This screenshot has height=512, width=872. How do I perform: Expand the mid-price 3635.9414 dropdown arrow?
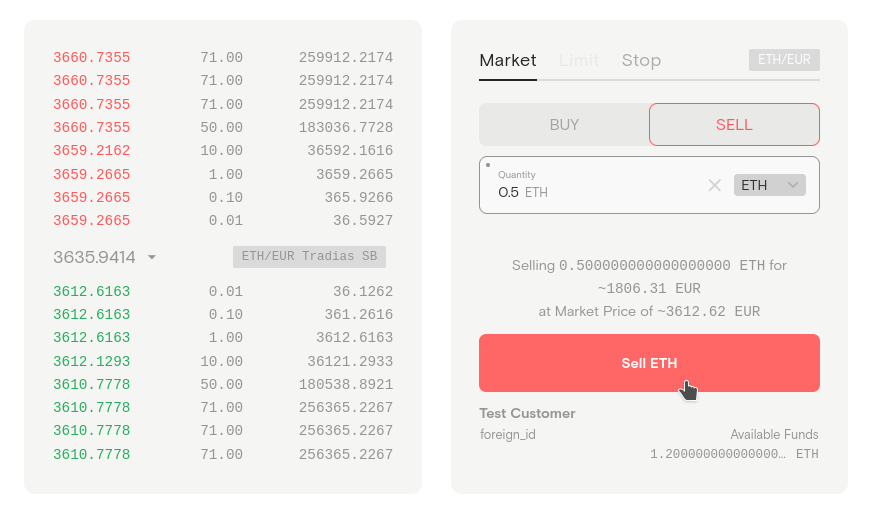tap(152, 258)
